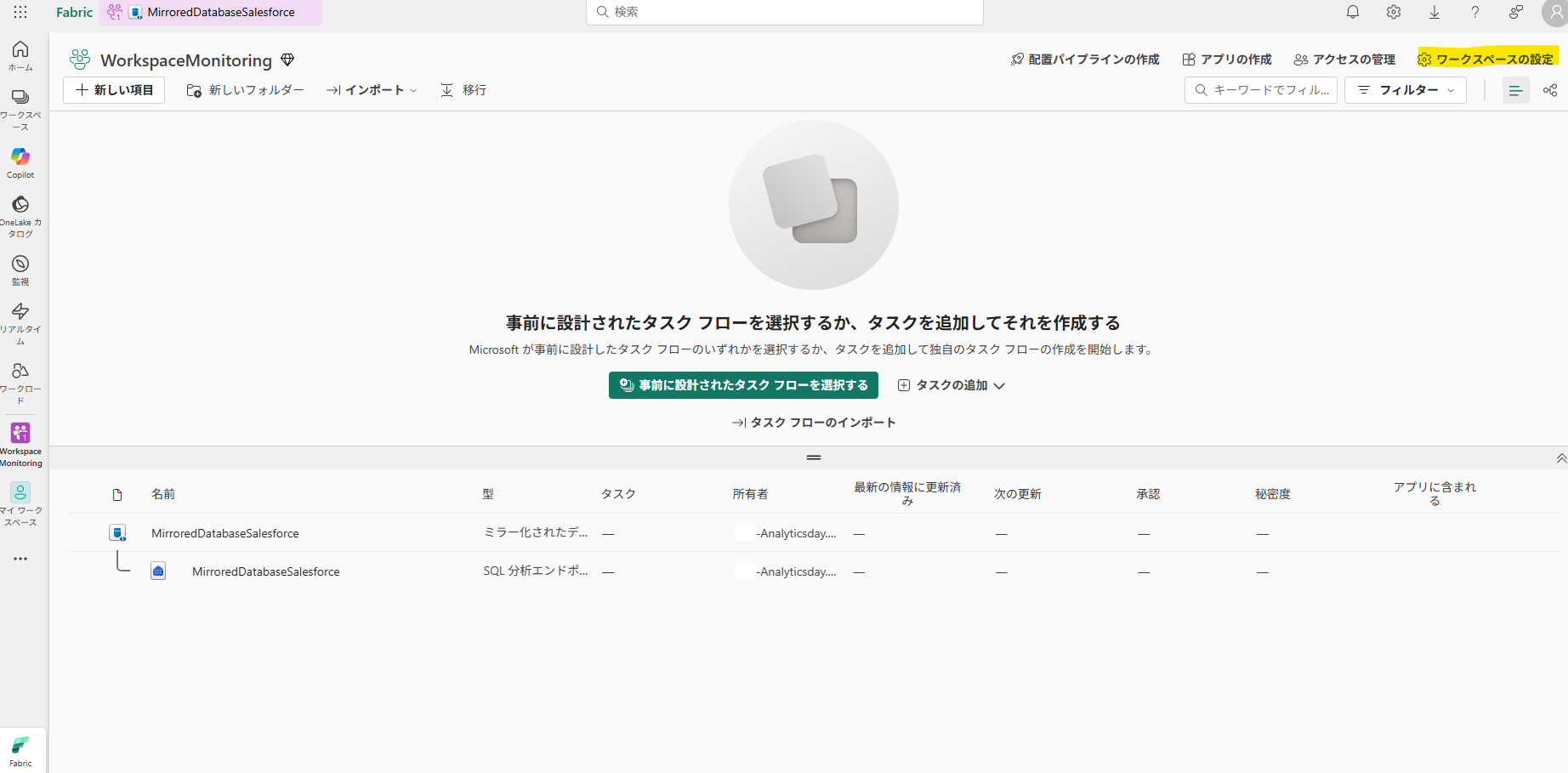Open the Filter (フィルター) dropdown
Viewport: 1568px width, 773px height.
click(1406, 90)
